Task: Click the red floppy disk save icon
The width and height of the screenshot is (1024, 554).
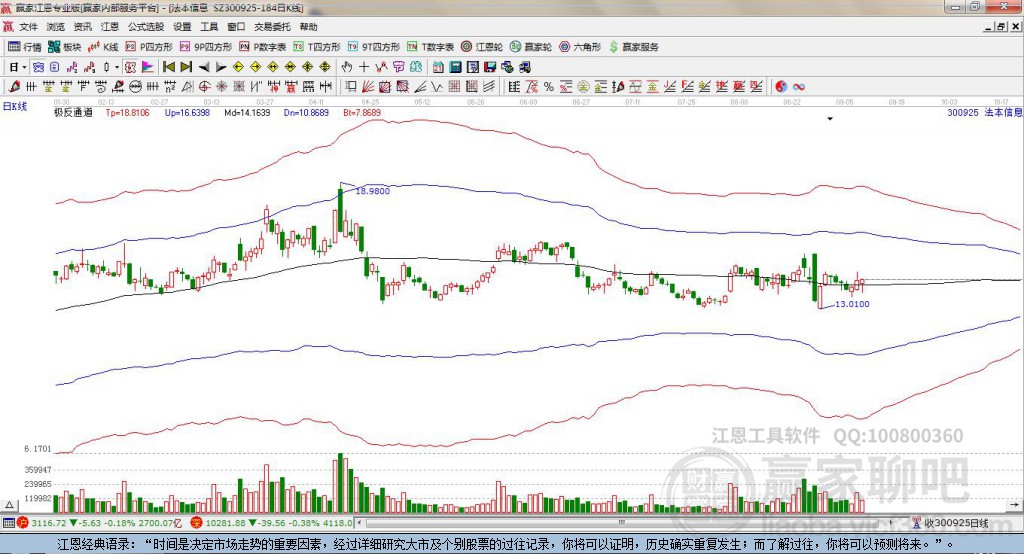Action: pos(490,67)
